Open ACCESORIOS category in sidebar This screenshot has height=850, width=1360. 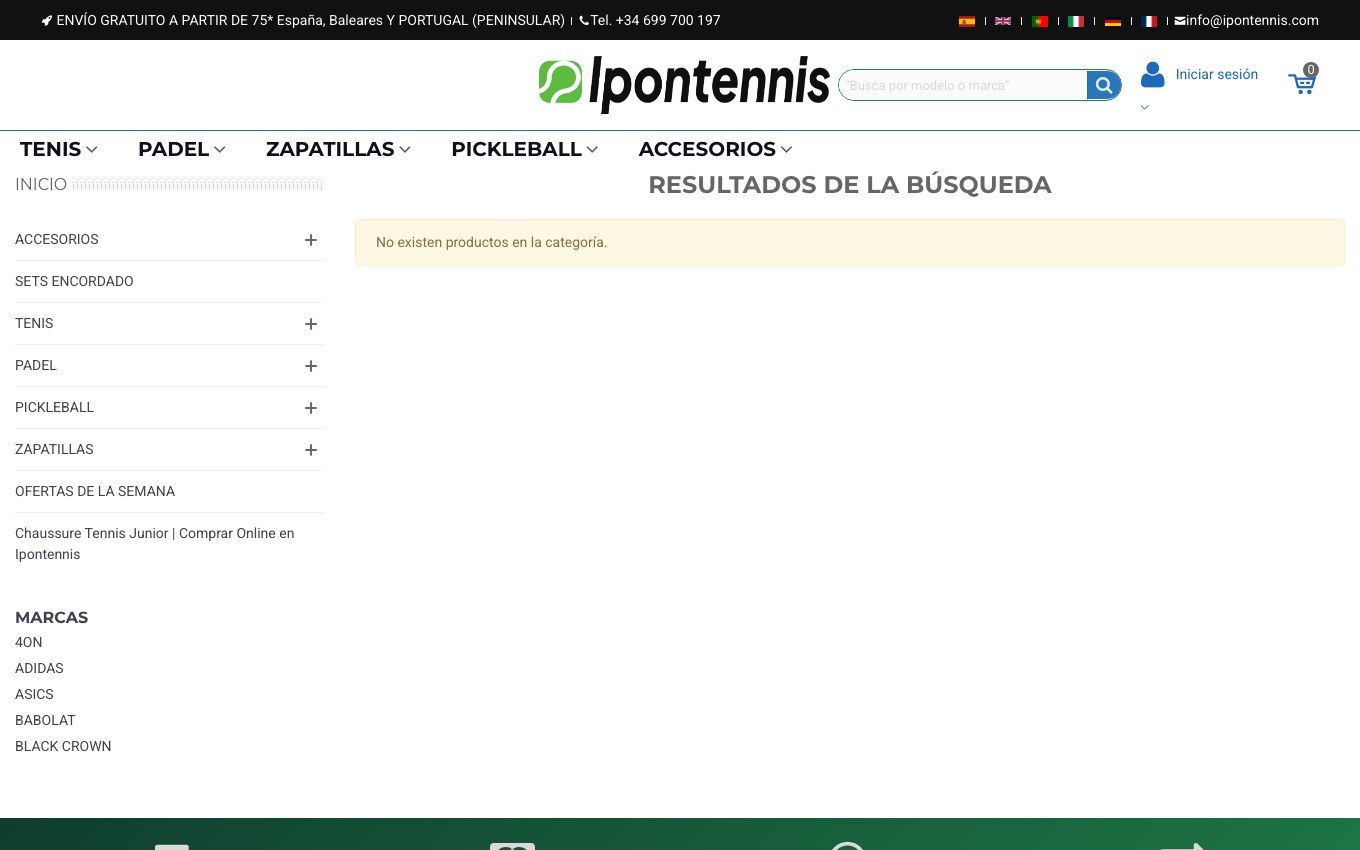tap(57, 239)
